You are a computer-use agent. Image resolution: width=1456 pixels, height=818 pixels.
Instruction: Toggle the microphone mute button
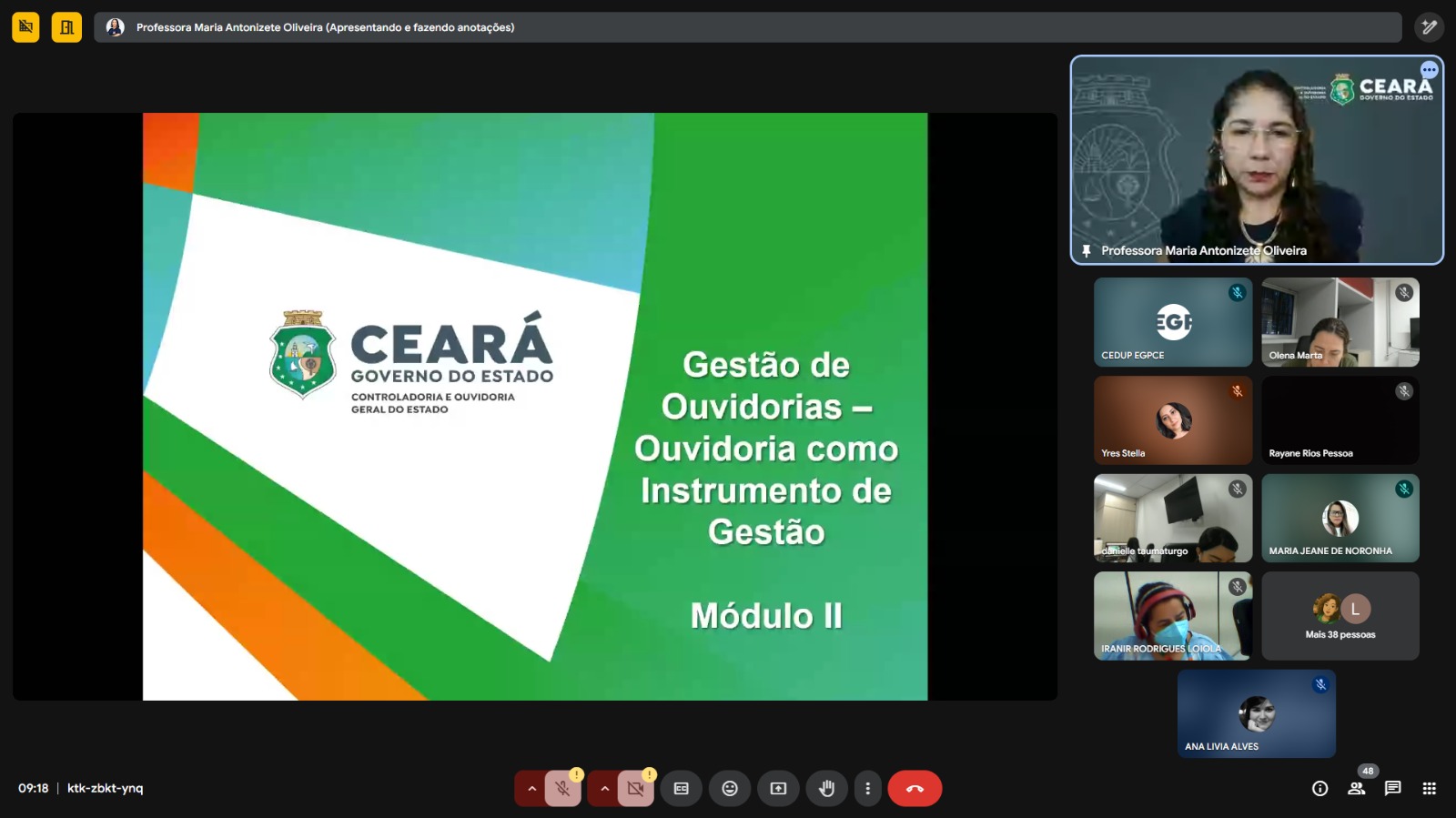[x=562, y=789]
